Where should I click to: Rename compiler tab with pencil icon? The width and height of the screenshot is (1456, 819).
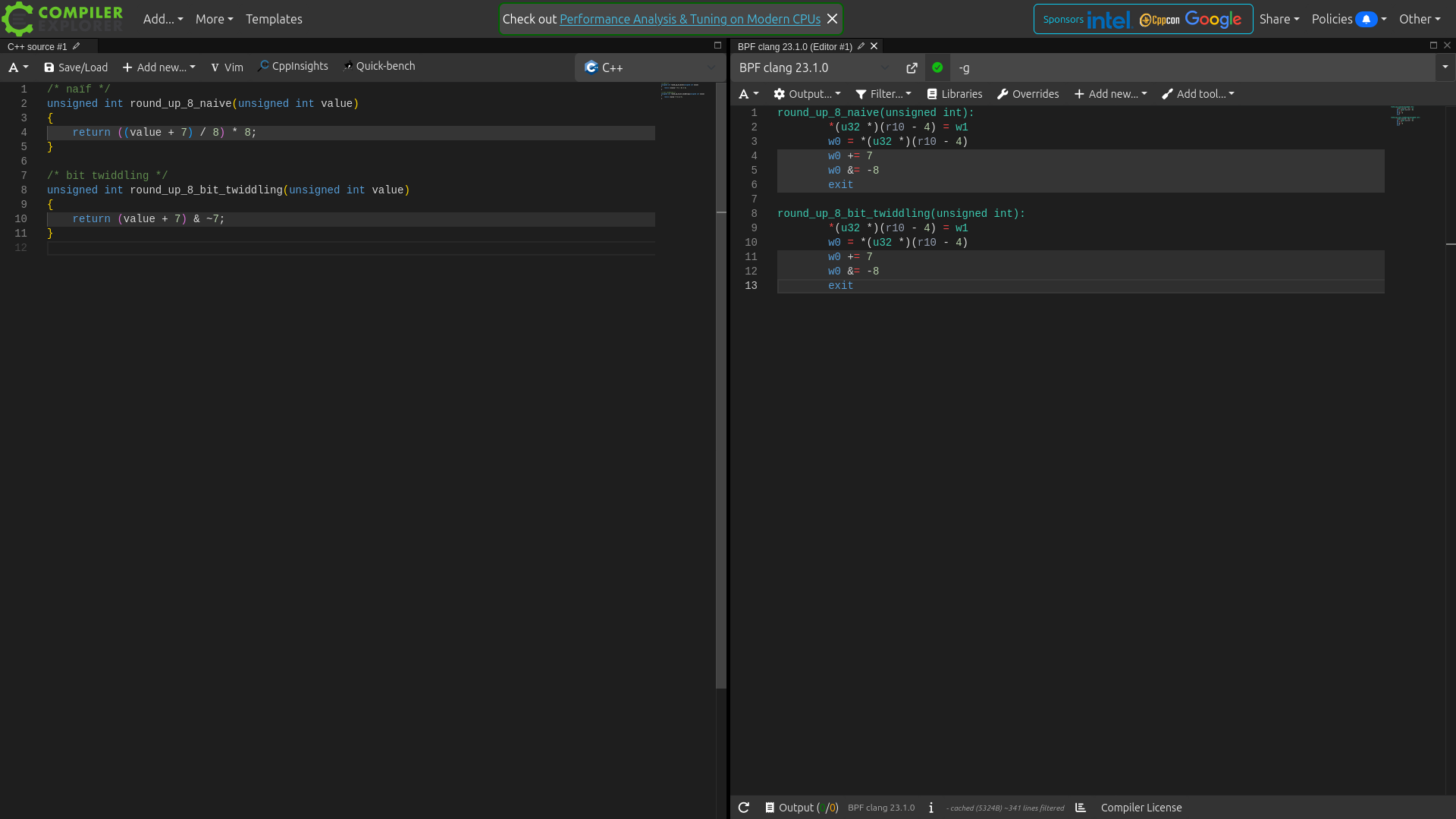861,46
